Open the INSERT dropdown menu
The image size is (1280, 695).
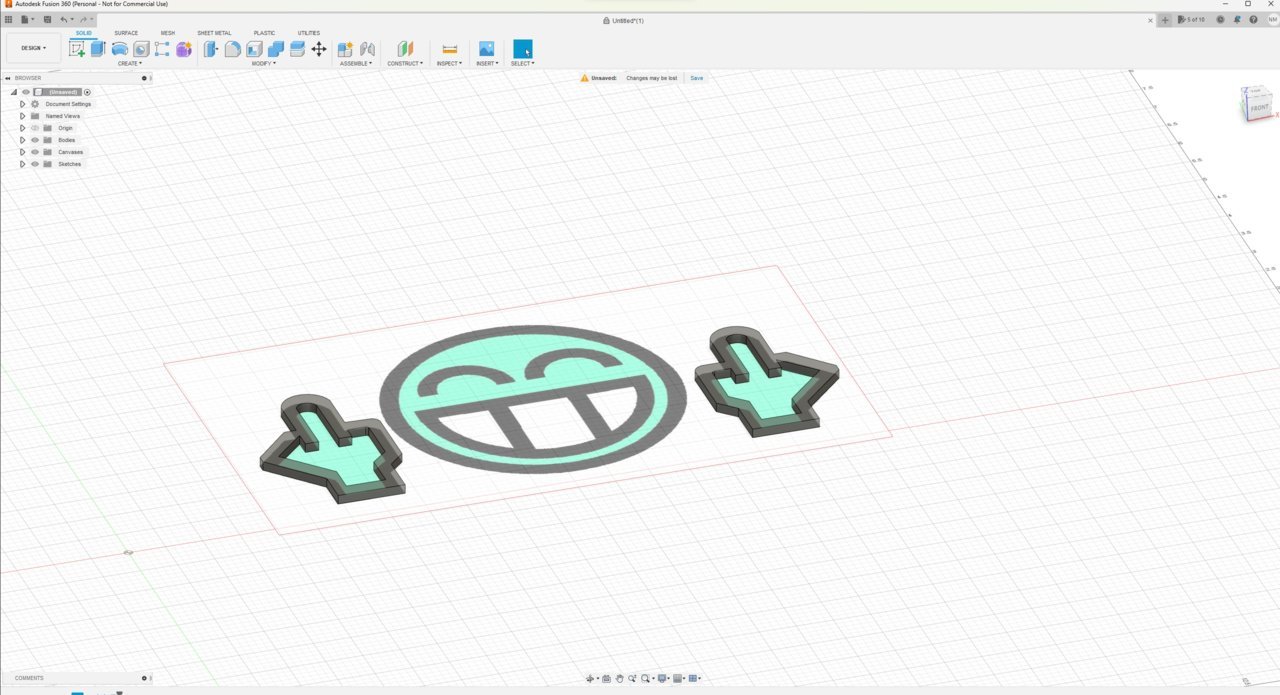click(487, 63)
